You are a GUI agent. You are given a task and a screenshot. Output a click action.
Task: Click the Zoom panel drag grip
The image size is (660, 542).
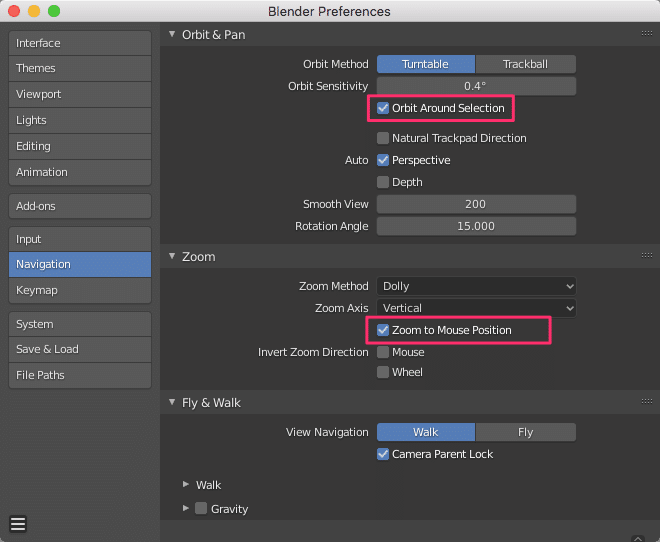646,256
